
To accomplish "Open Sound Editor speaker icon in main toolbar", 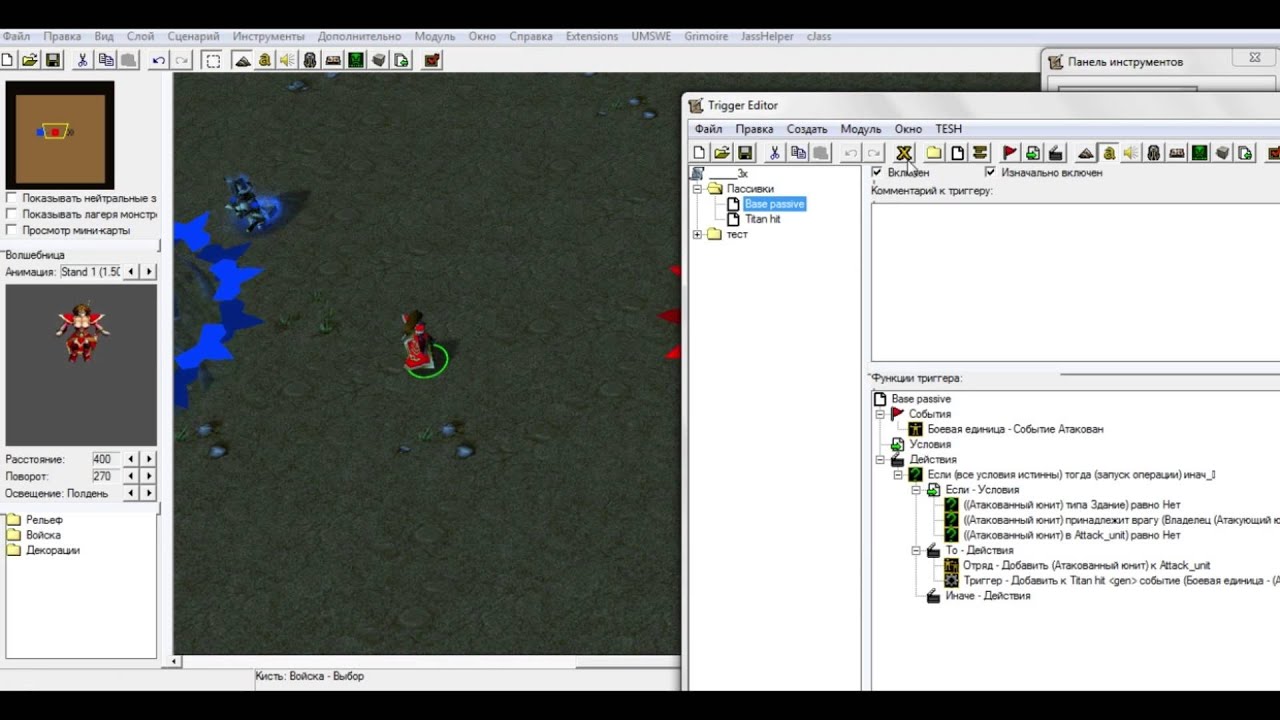I will click(x=287, y=60).
